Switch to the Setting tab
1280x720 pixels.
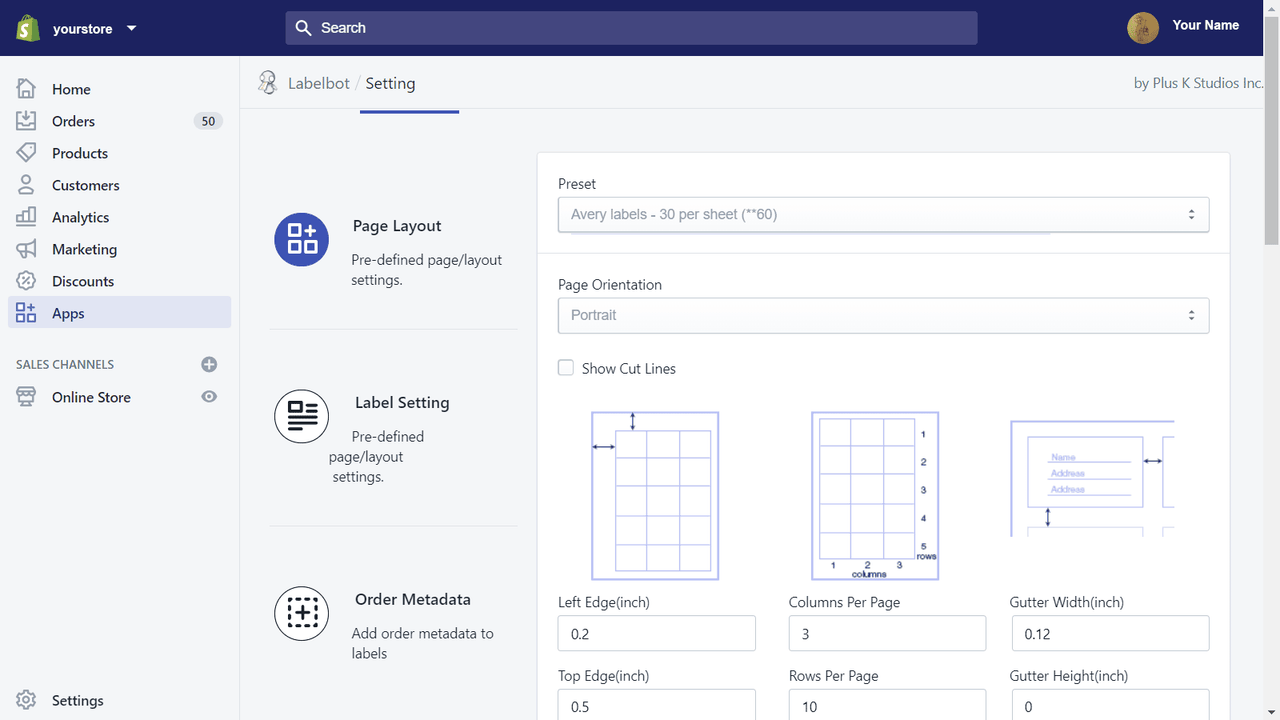(x=390, y=84)
